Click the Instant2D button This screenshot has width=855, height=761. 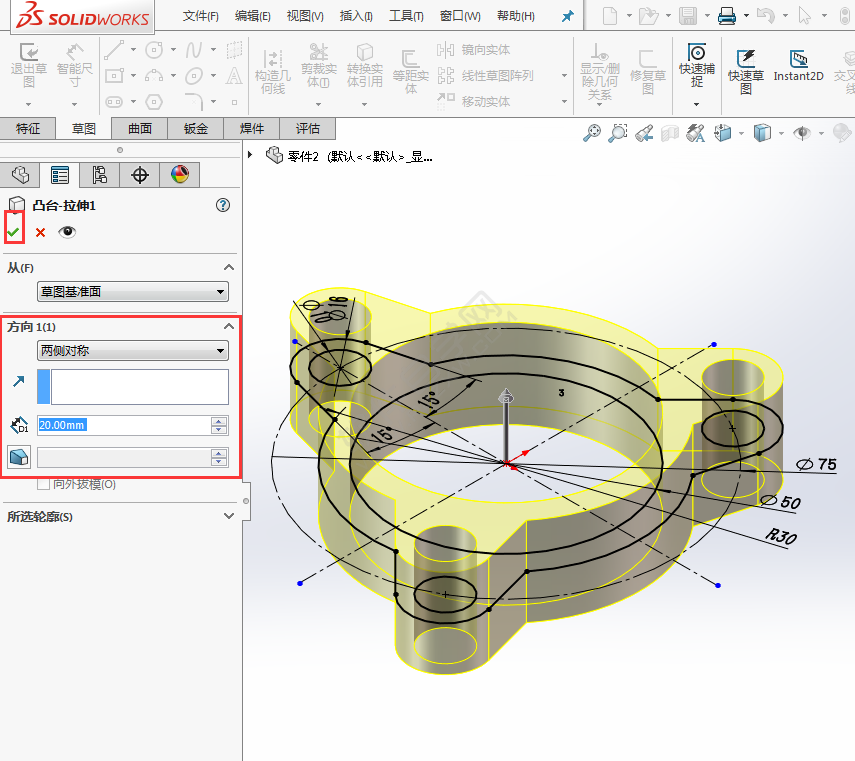[x=798, y=65]
